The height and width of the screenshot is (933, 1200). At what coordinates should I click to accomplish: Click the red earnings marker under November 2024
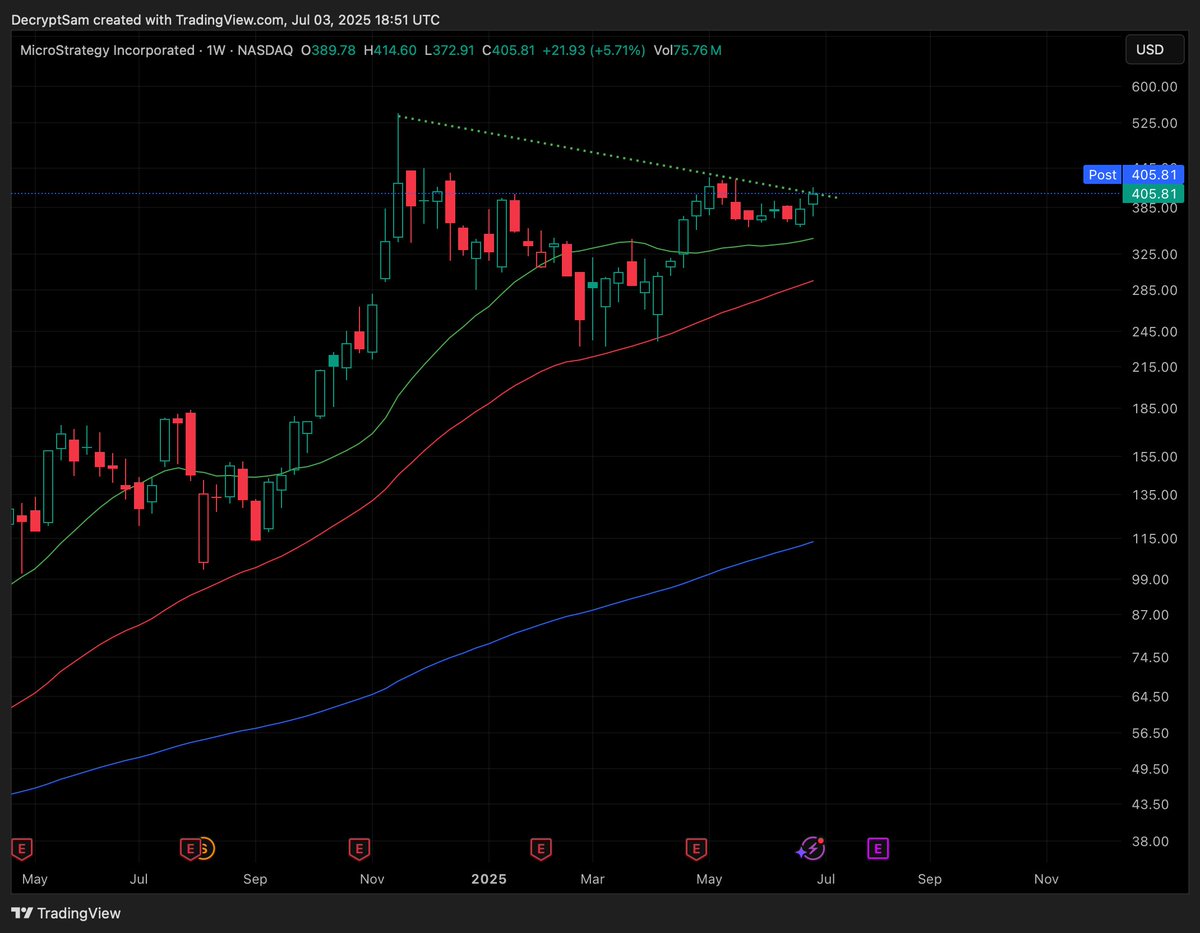pos(358,849)
